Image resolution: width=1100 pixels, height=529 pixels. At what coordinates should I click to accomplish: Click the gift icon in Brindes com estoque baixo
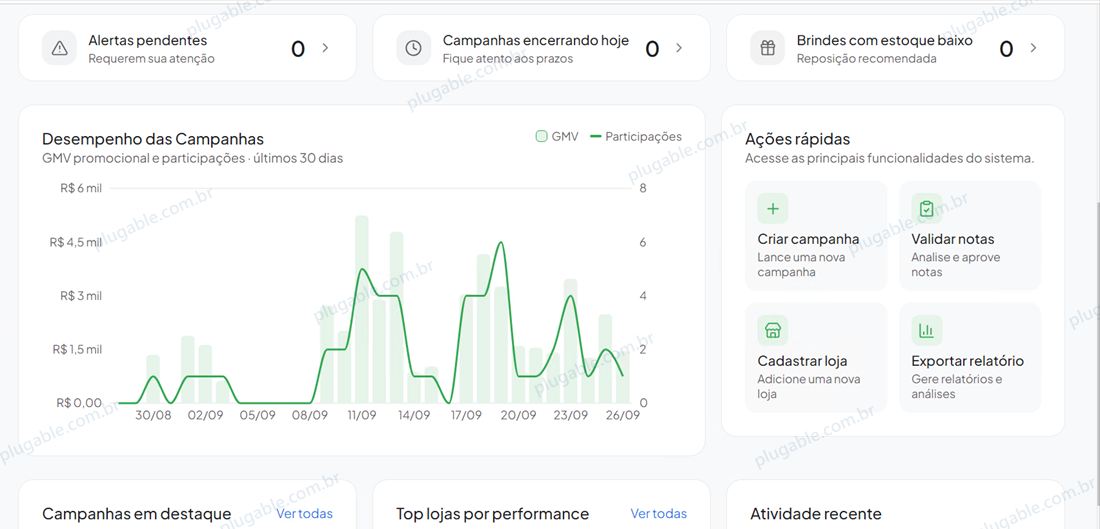pos(768,48)
